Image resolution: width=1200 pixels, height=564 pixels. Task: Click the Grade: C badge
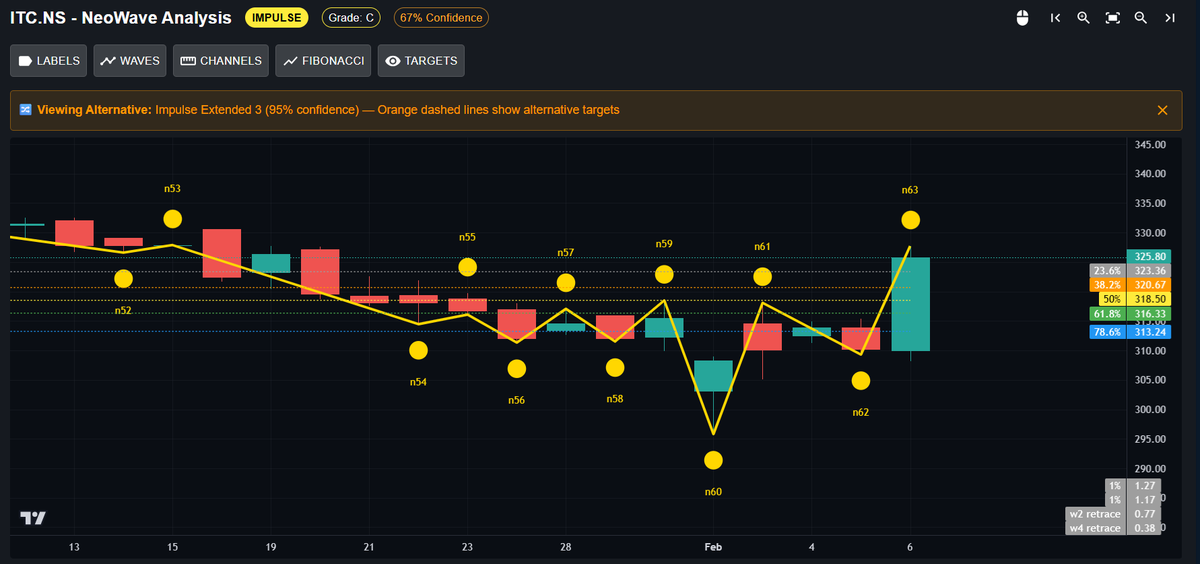pos(350,18)
